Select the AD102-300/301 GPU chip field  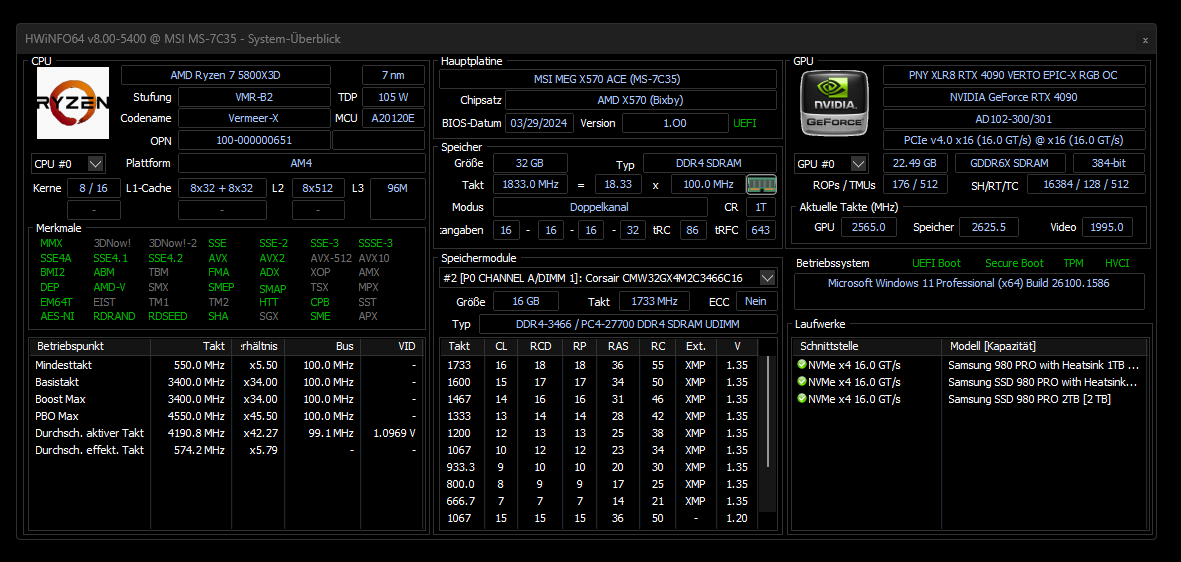click(1014, 118)
